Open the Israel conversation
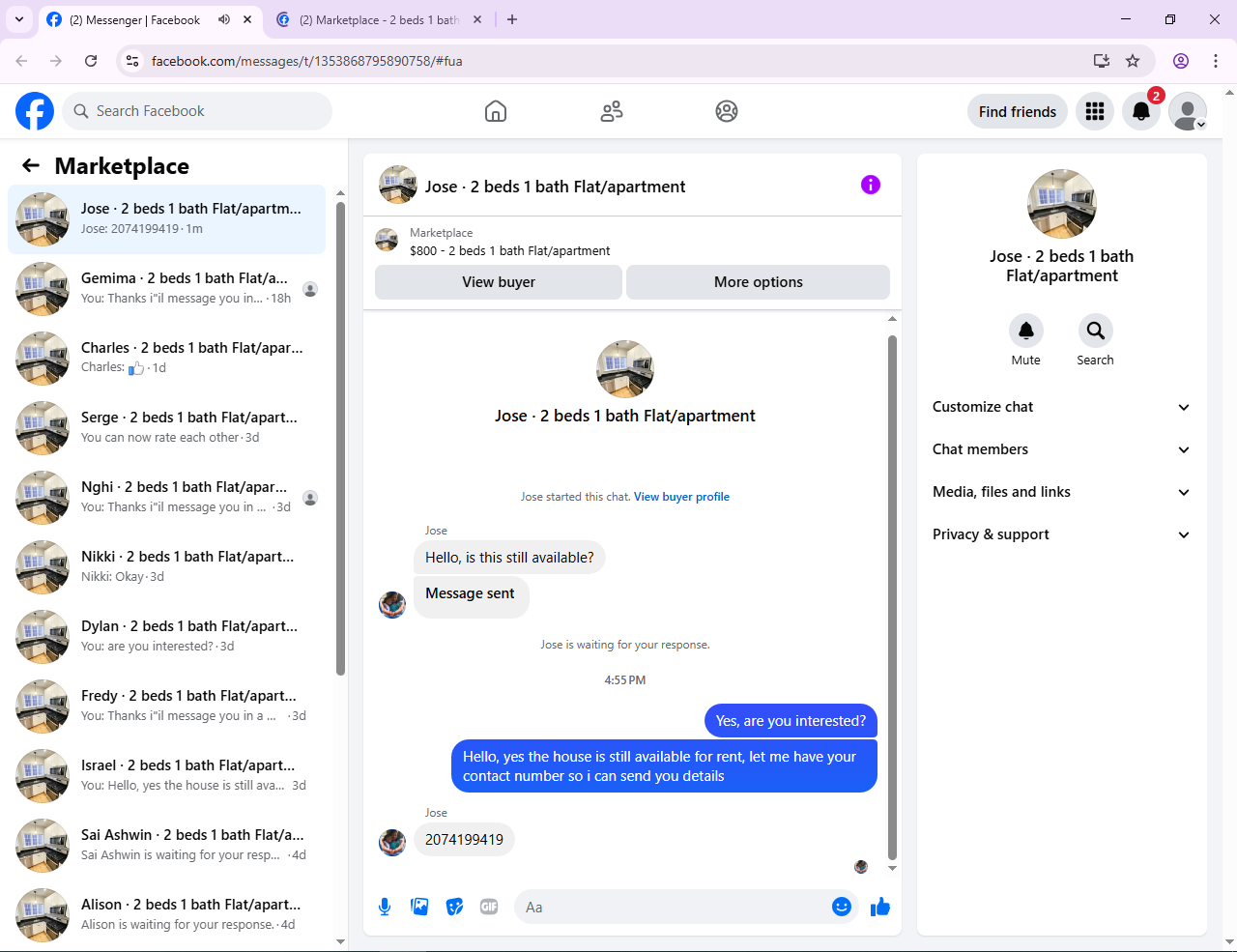This screenshot has width=1237, height=952. (x=166, y=776)
